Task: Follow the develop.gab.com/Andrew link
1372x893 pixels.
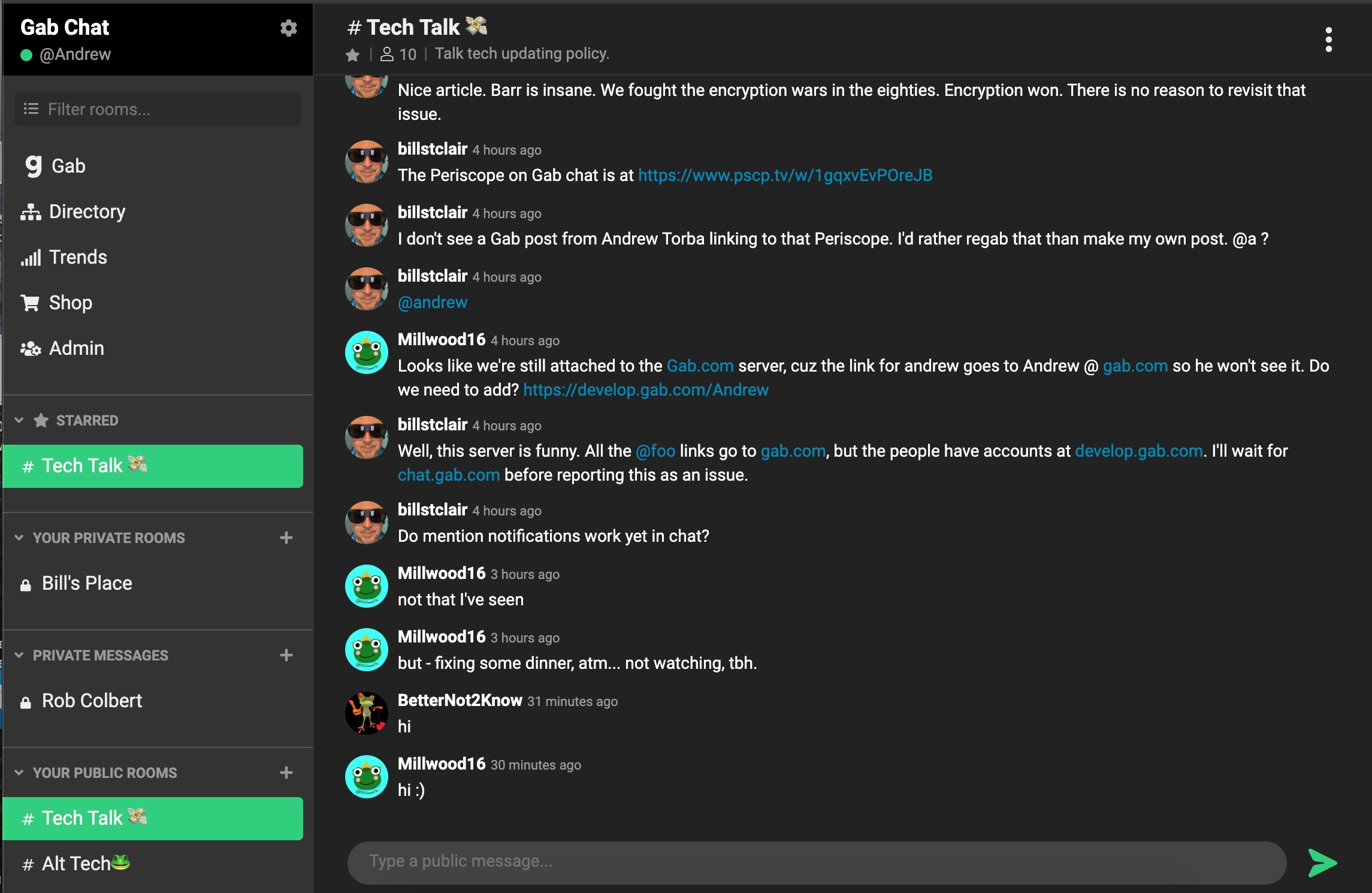Action: click(646, 390)
